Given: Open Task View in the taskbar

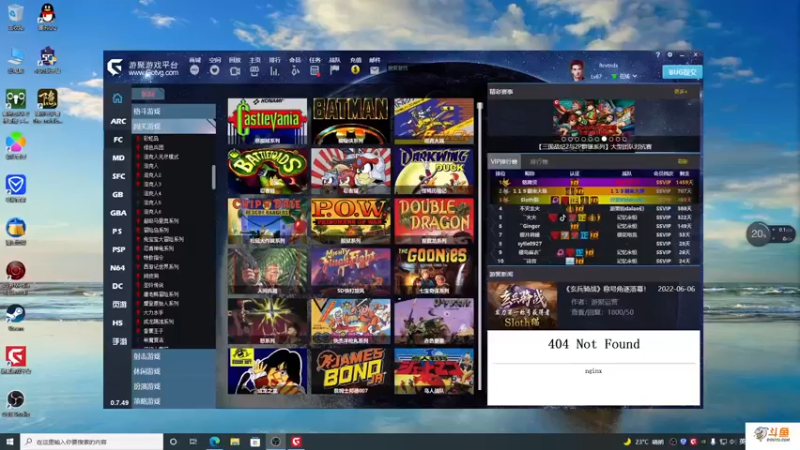Looking at the screenshot, I should point(193,441).
